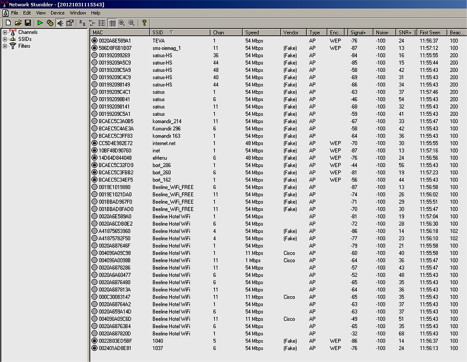467x362 pixels.
Task: Click the Open file folder toolbar icon
Action: pos(18,23)
